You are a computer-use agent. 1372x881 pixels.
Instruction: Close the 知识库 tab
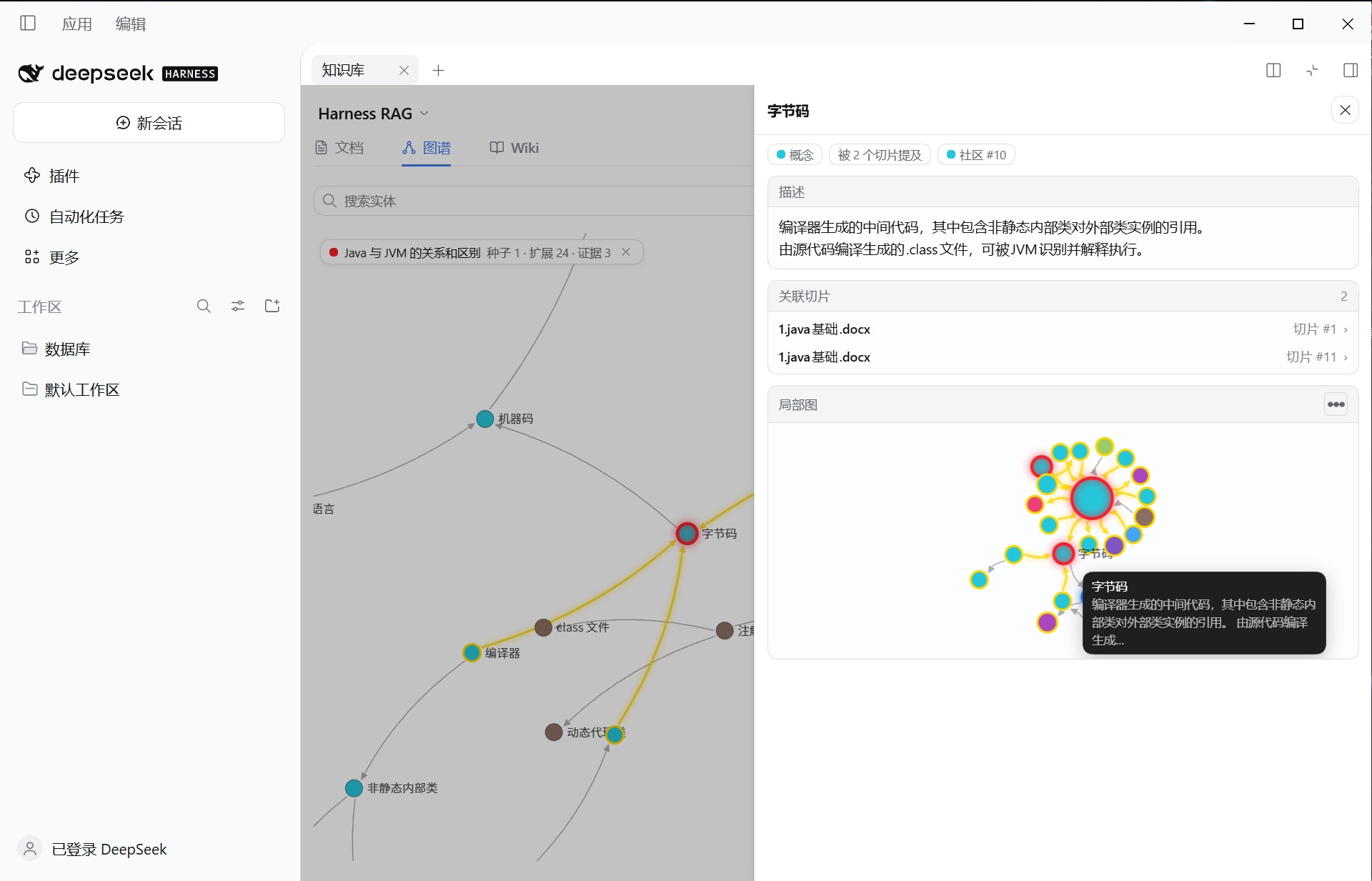coord(404,70)
